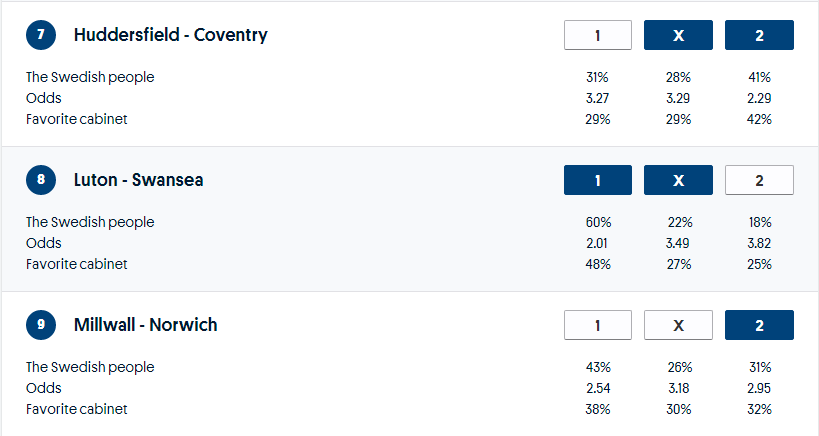
Task: Deselect the 1 pick for Luton - Swansea
Action: [598, 181]
